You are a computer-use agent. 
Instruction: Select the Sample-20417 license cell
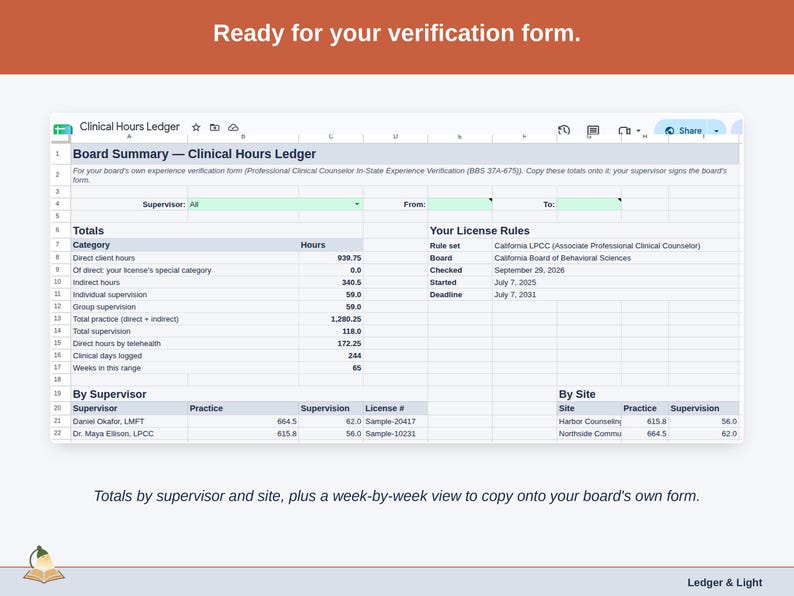(395, 421)
